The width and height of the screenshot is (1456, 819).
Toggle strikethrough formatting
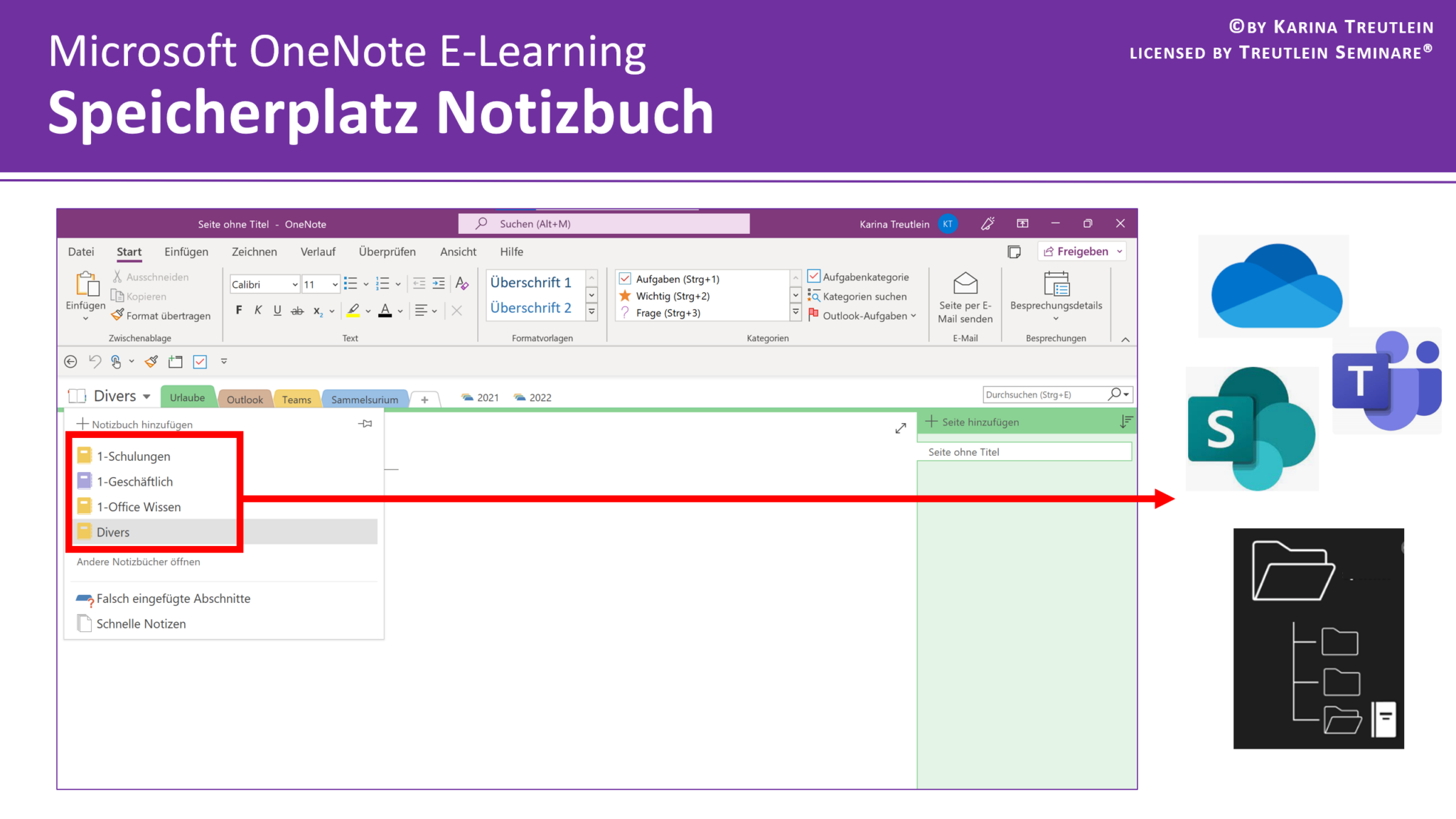pyautogui.click(x=297, y=310)
